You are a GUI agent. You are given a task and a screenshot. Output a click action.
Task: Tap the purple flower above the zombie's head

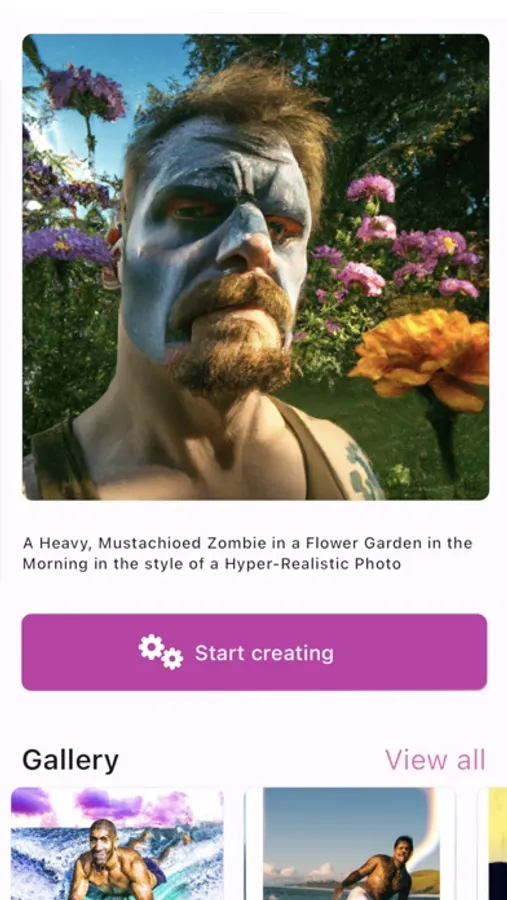[85, 91]
